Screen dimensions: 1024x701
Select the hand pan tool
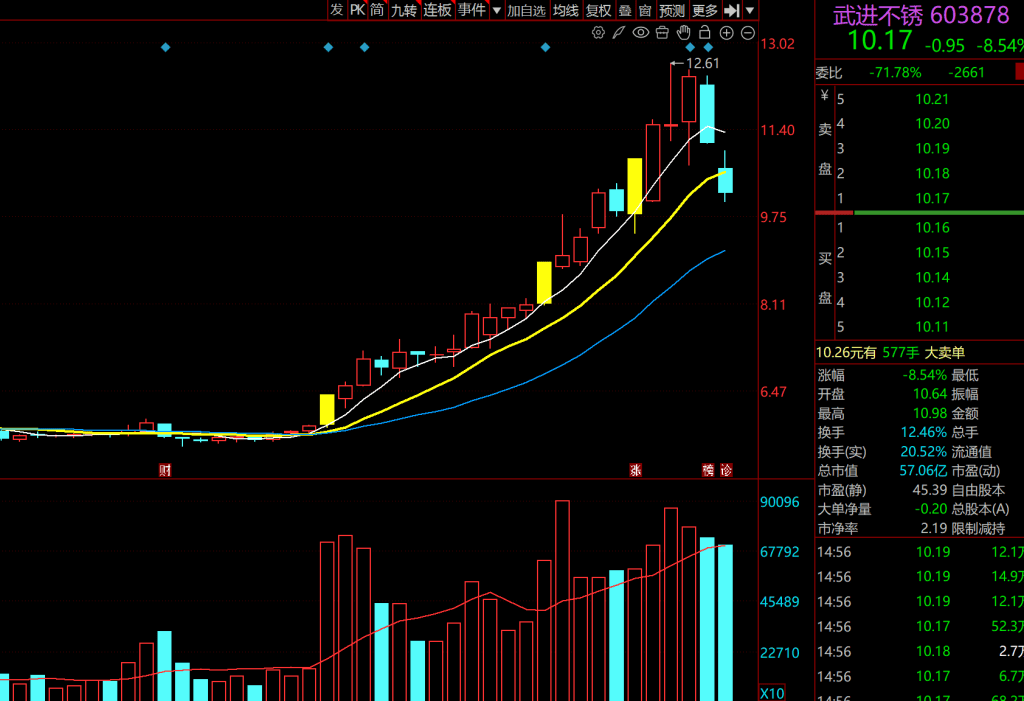tap(685, 33)
